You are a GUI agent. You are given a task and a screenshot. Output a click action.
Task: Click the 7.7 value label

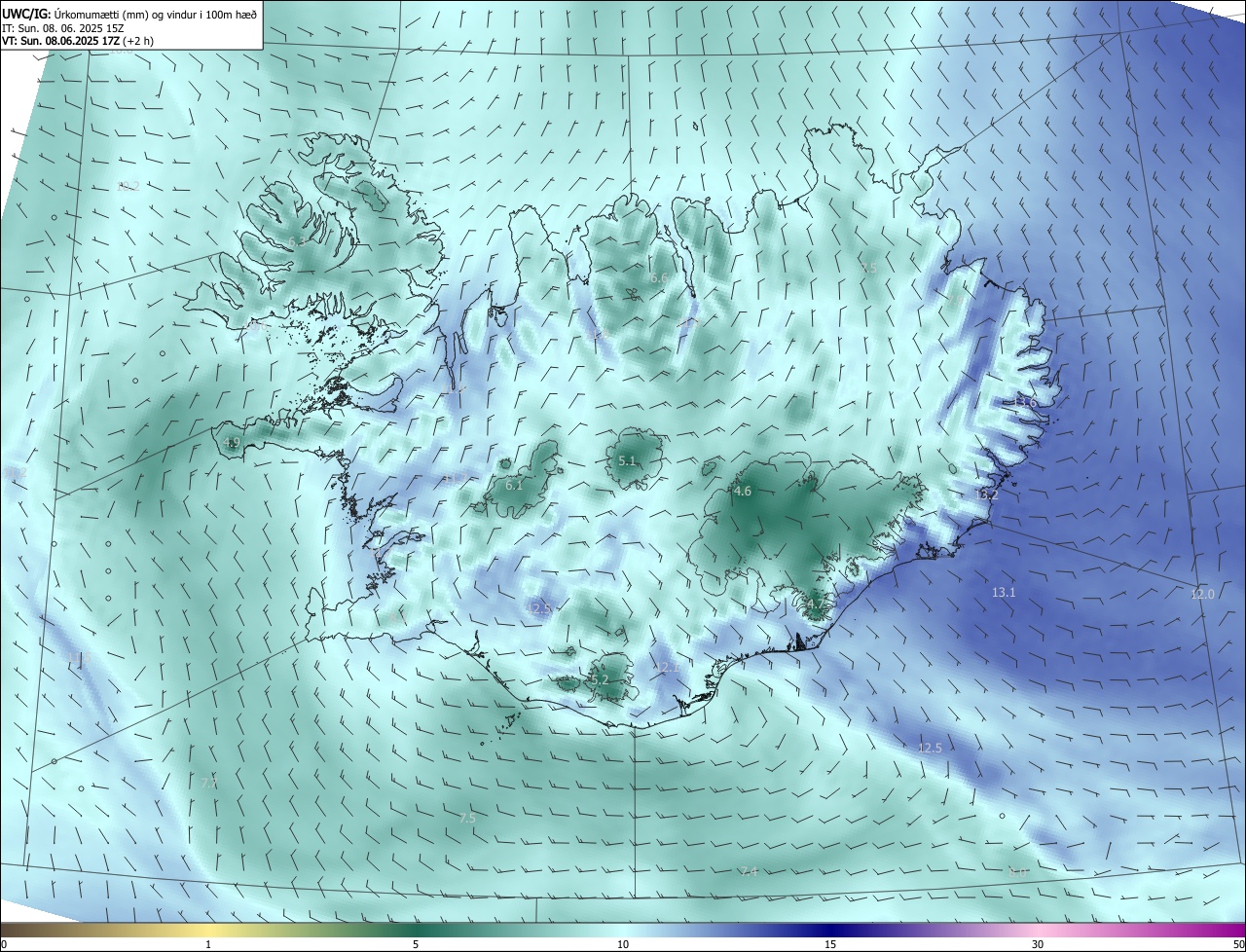[208, 784]
